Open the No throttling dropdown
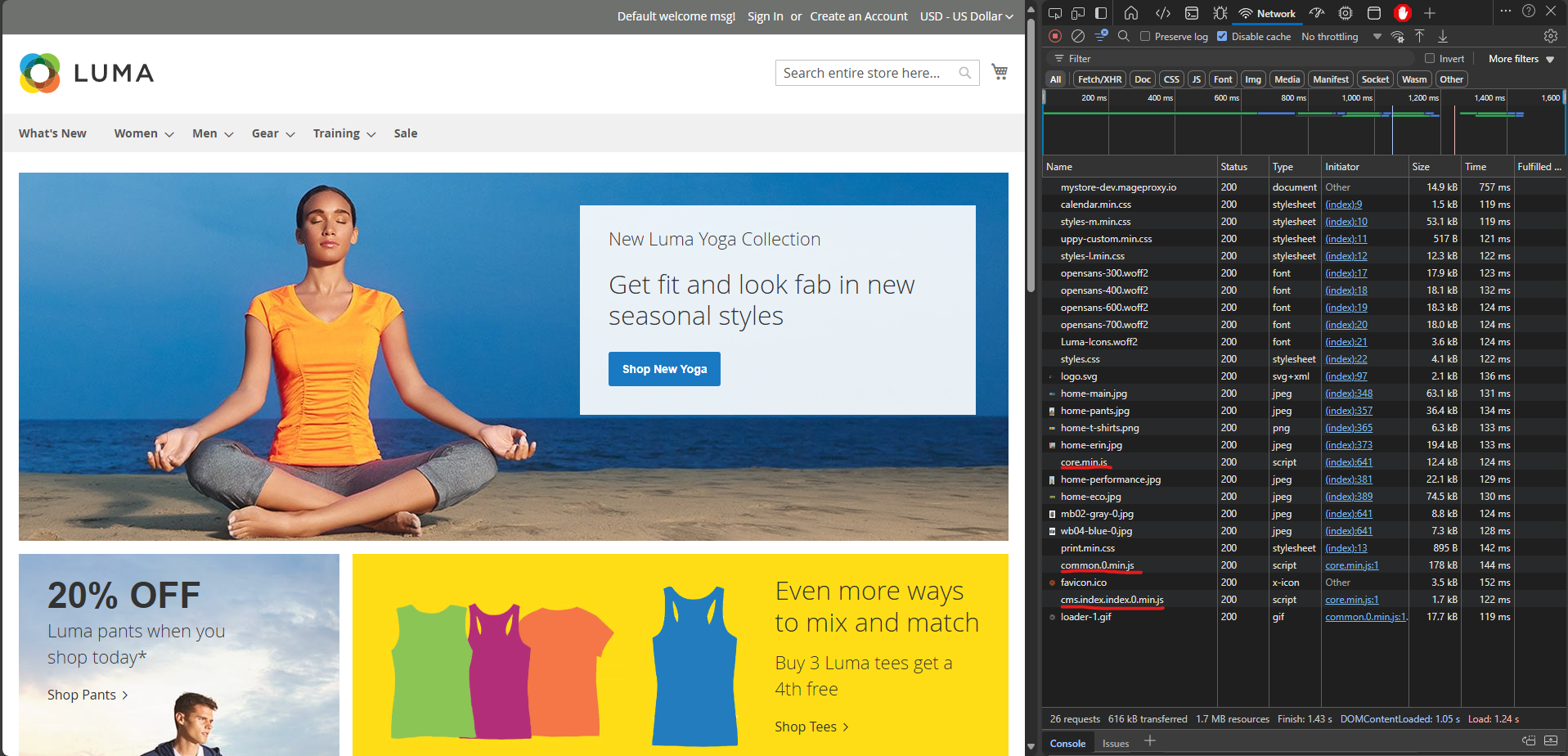Viewport: 1568px width, 756px height. (1341, 37)
